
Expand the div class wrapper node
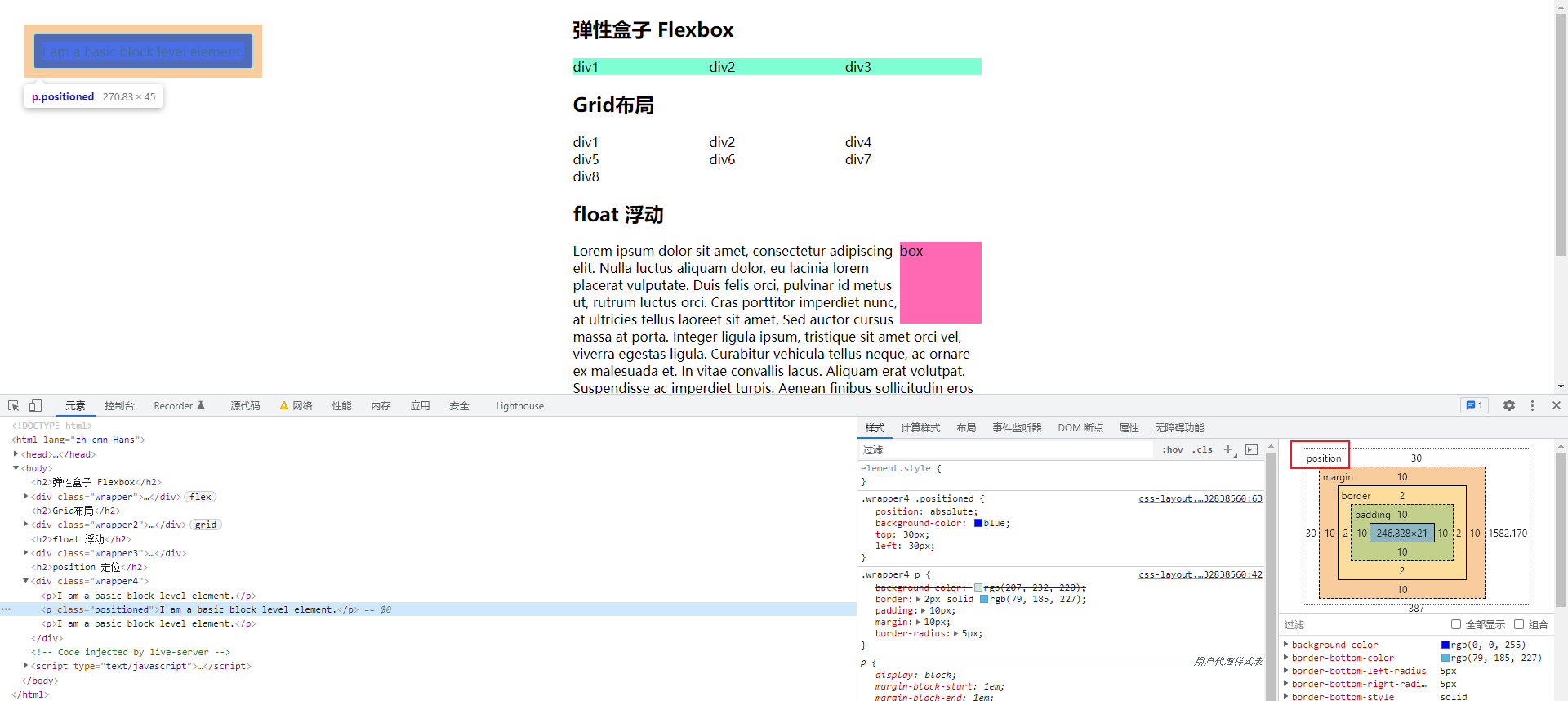[x=26, y=496]
